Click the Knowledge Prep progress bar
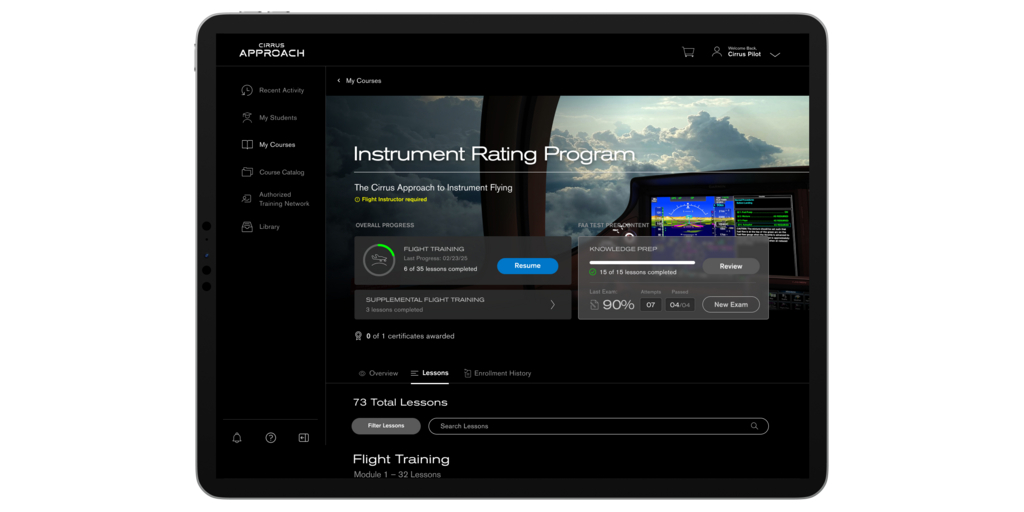 [x=642, y=263]
